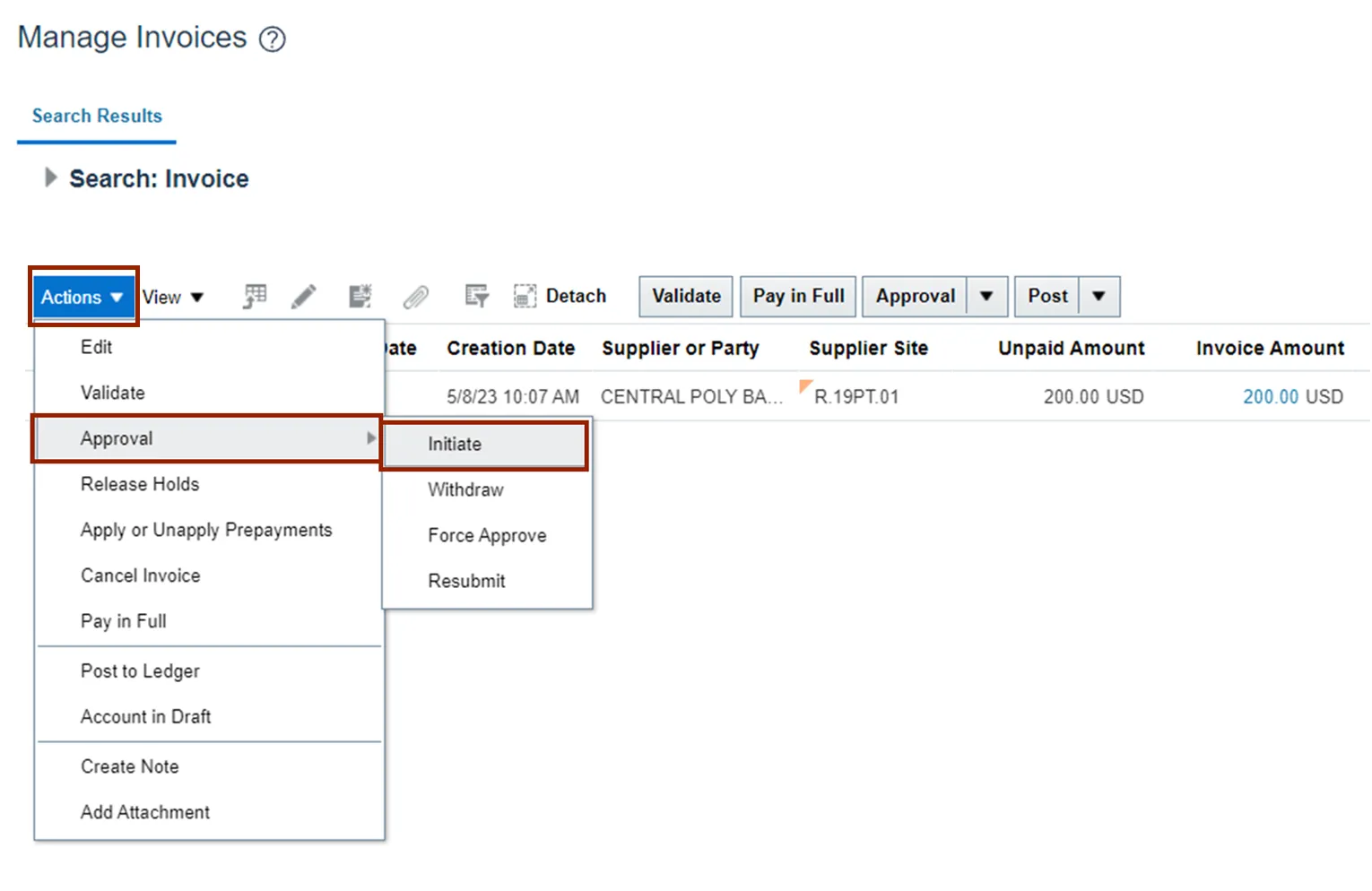Click the create note icon in toolbar
This screenshot has width=1372, height=891.
pyautogui.click(x=360, y=296)
